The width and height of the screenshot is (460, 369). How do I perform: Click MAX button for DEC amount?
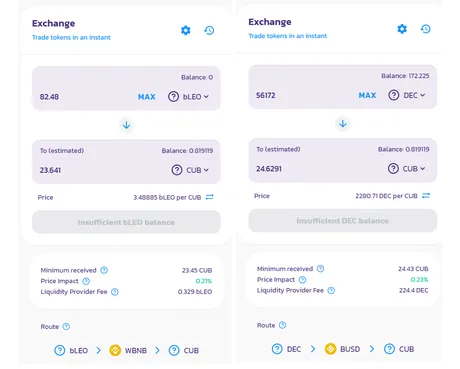367,95
